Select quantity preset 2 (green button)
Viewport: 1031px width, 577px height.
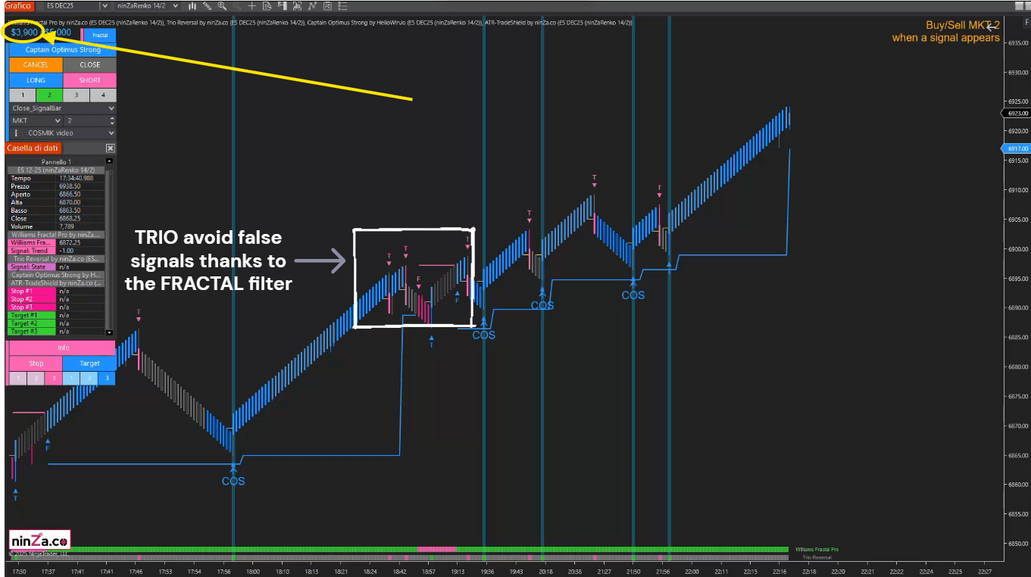click(x=49, y=95)
